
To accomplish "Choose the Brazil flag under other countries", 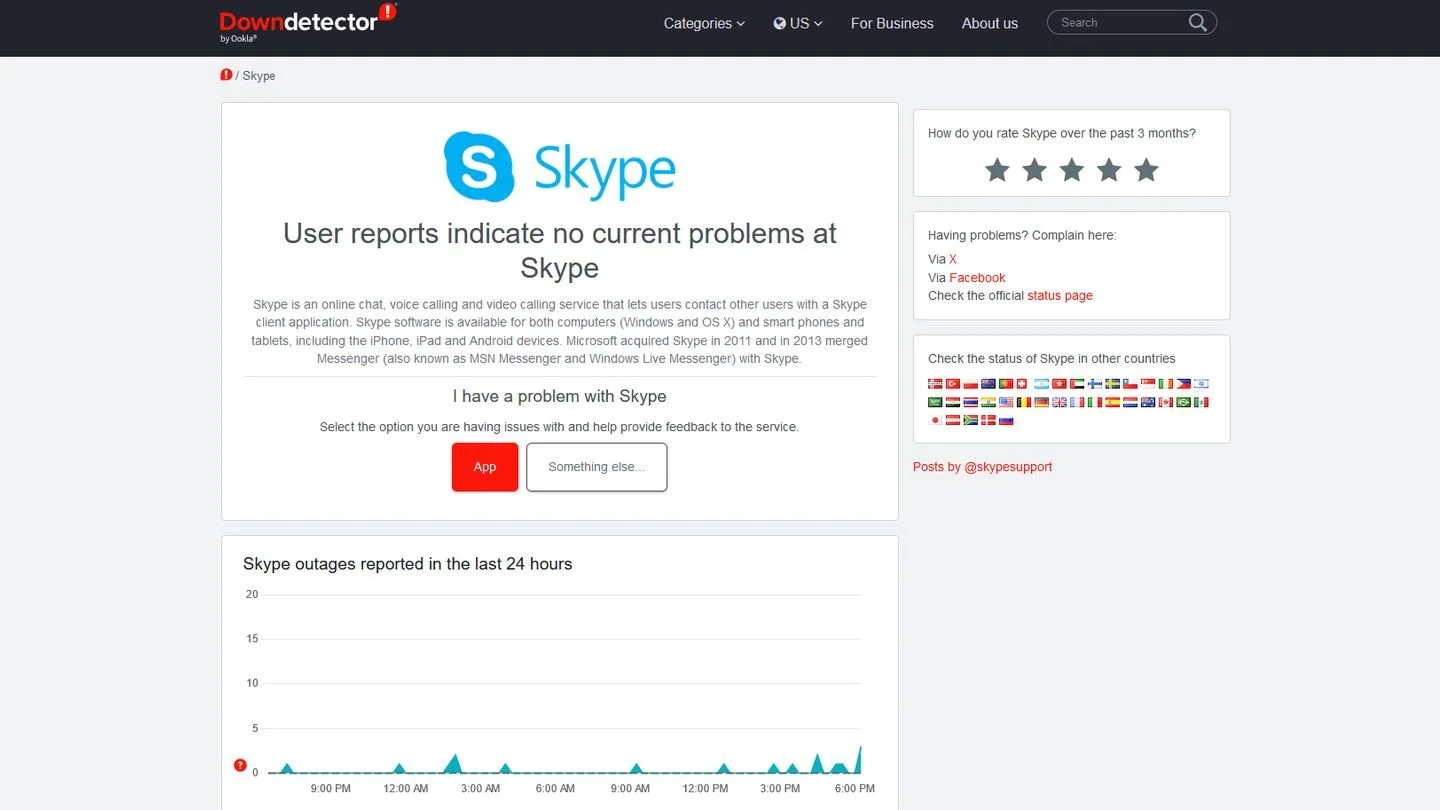I will [1184, 402].
